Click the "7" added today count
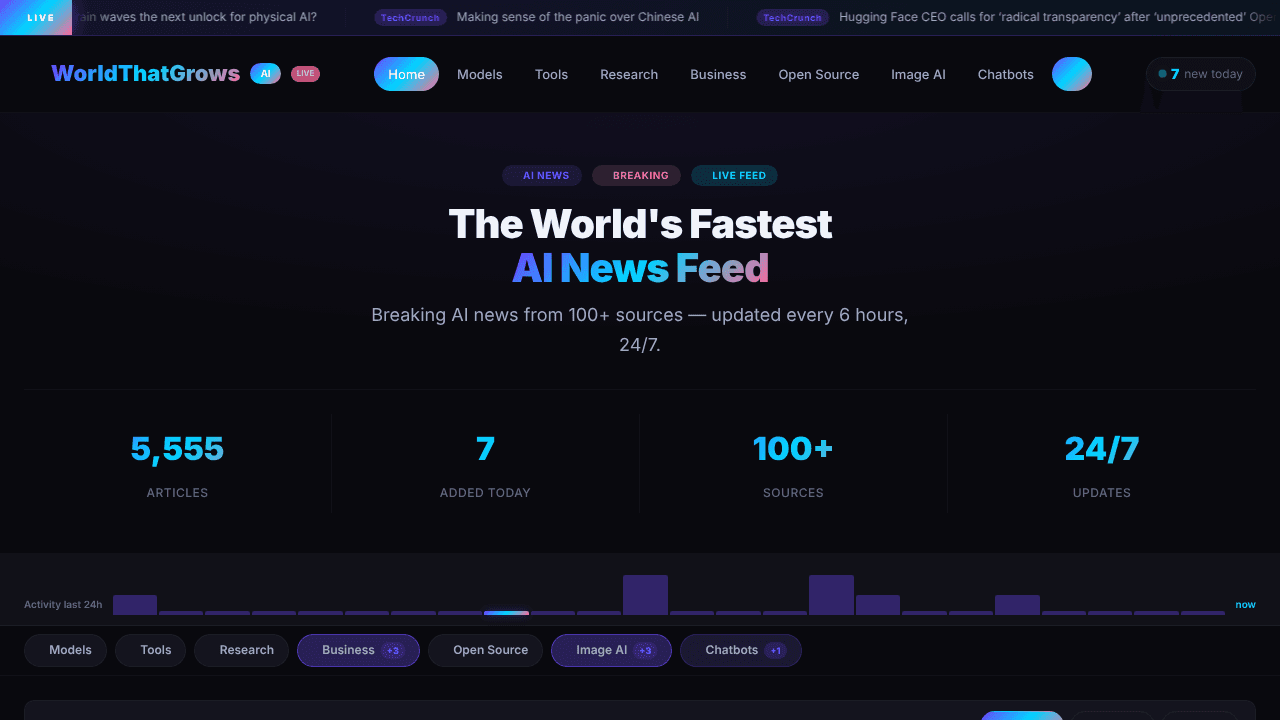Image resolution: width=1280 pixels, height=720 pixels. [485, 449]
